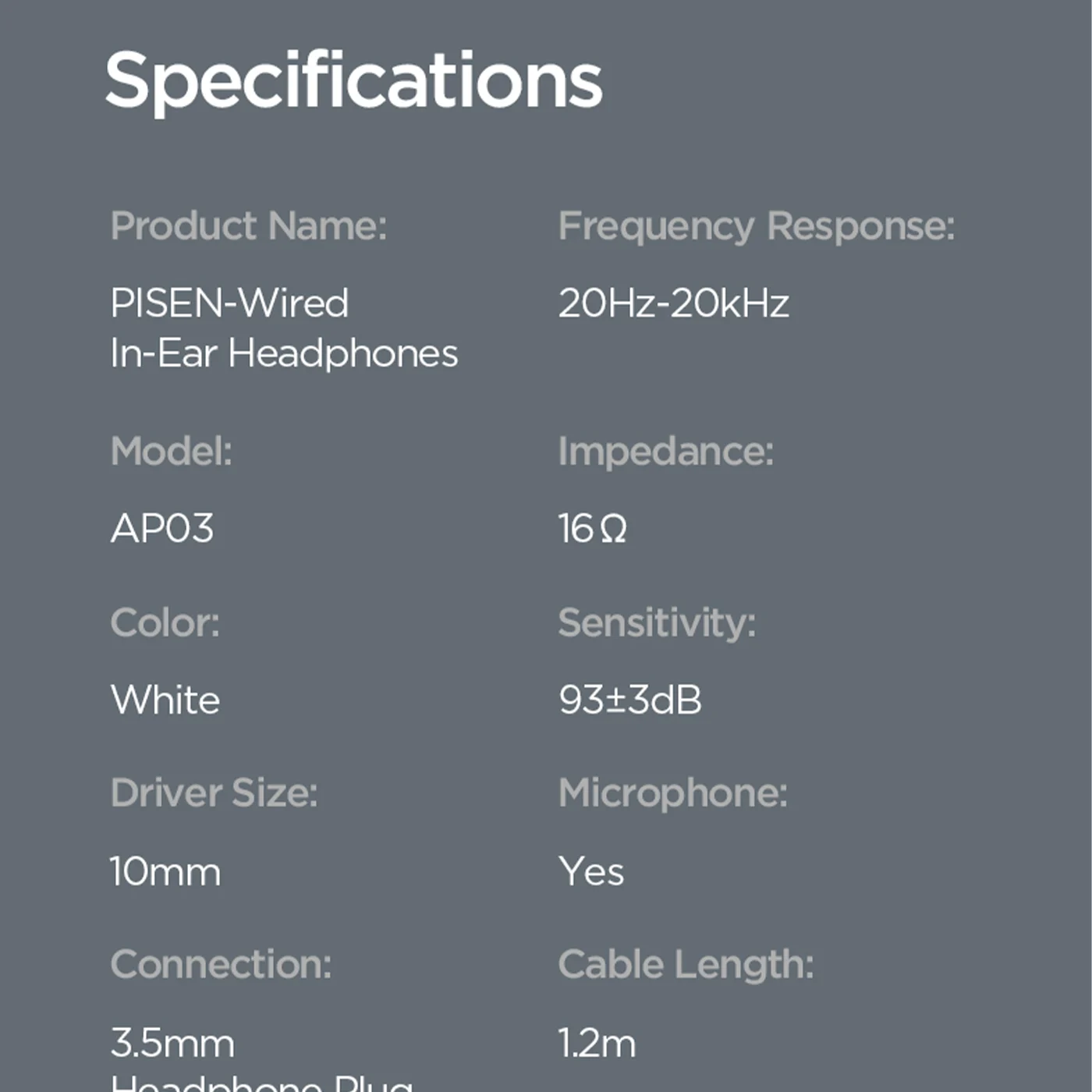Image resolution: width=1092 pixels, height=1092 pixels.
Task: Click the Yes microphone value
Action: pyautogui.click(x=590, y=871)
